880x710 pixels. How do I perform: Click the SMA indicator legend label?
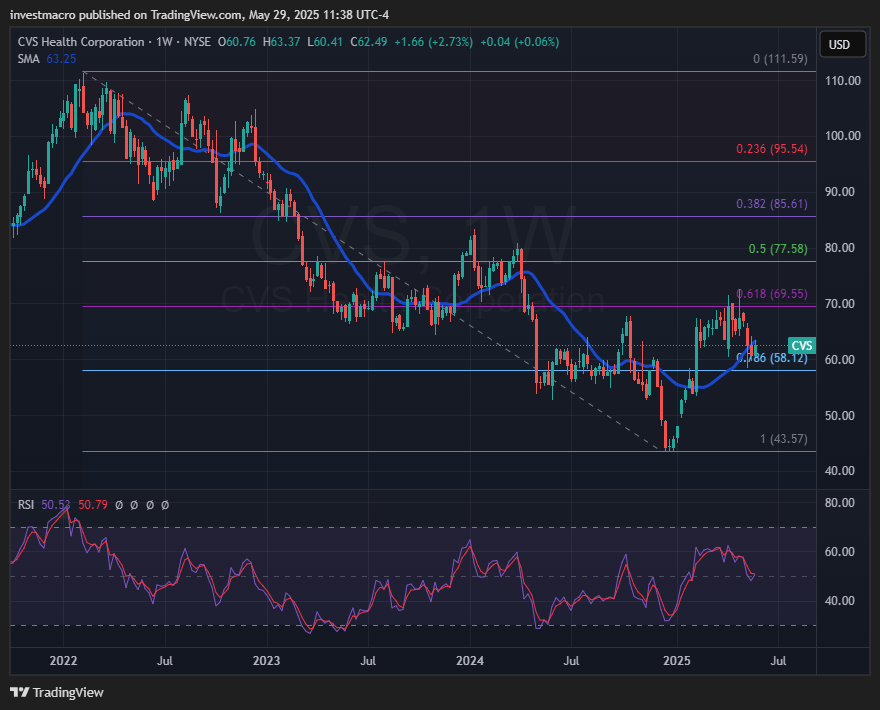point(28,59)
